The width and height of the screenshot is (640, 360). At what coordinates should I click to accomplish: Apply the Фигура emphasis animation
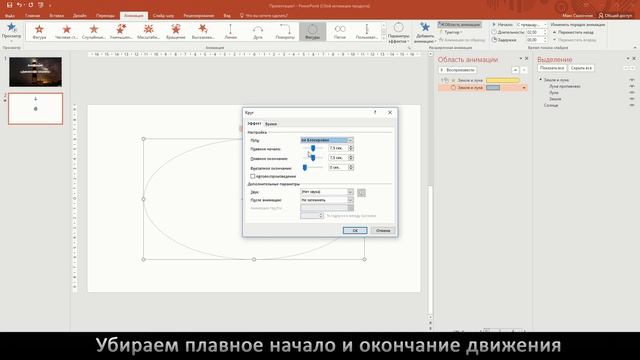tap(39, 32)
